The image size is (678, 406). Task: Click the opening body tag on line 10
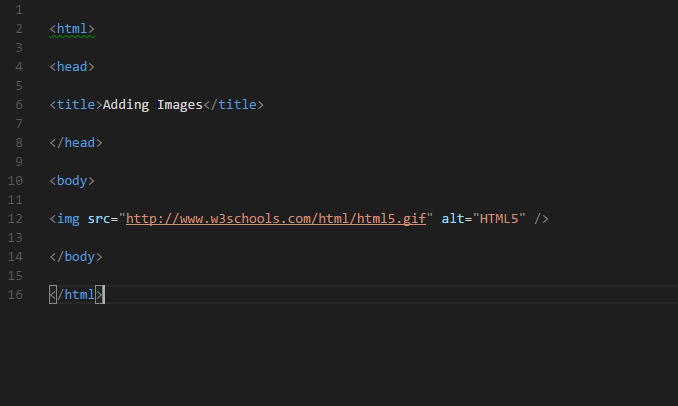click(x=72, y=181)
